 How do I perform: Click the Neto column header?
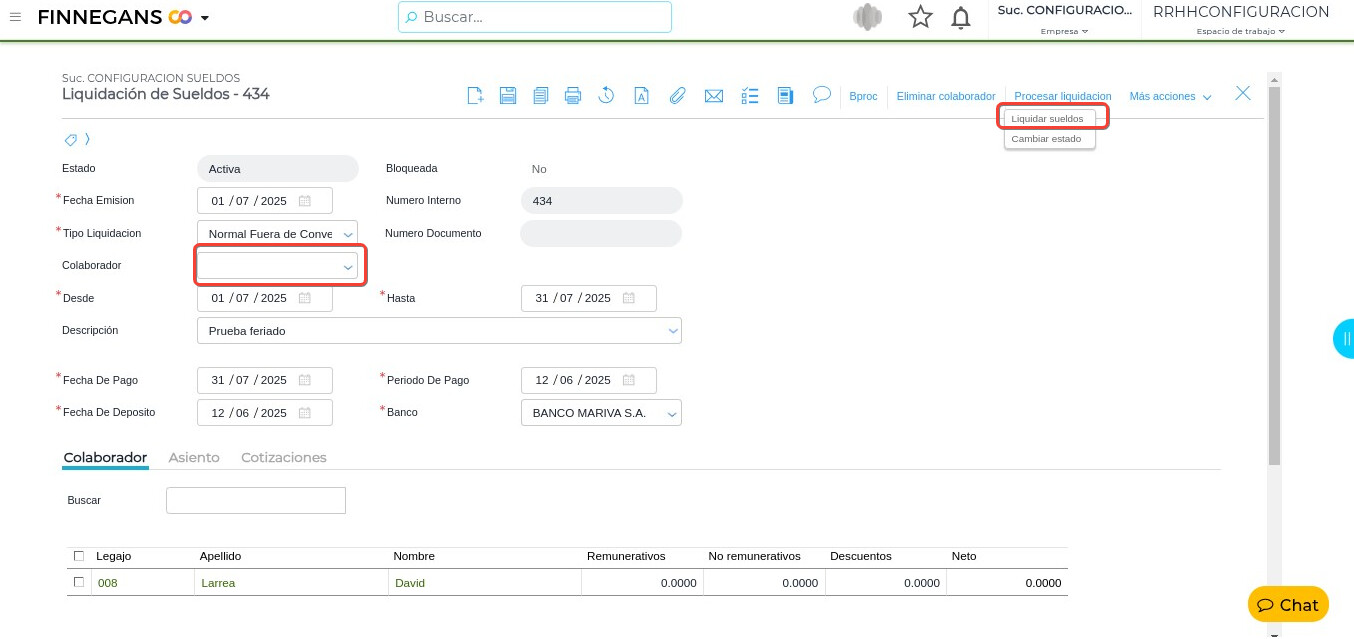(964, 556)
